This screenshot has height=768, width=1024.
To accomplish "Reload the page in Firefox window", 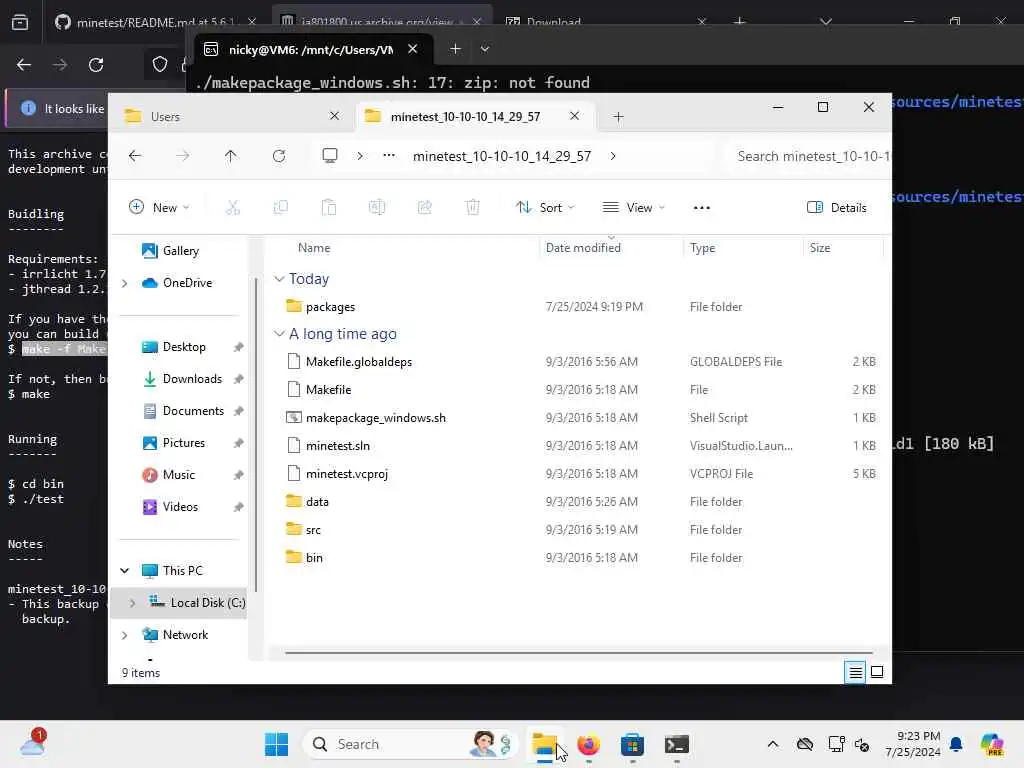I will [96, 65].
